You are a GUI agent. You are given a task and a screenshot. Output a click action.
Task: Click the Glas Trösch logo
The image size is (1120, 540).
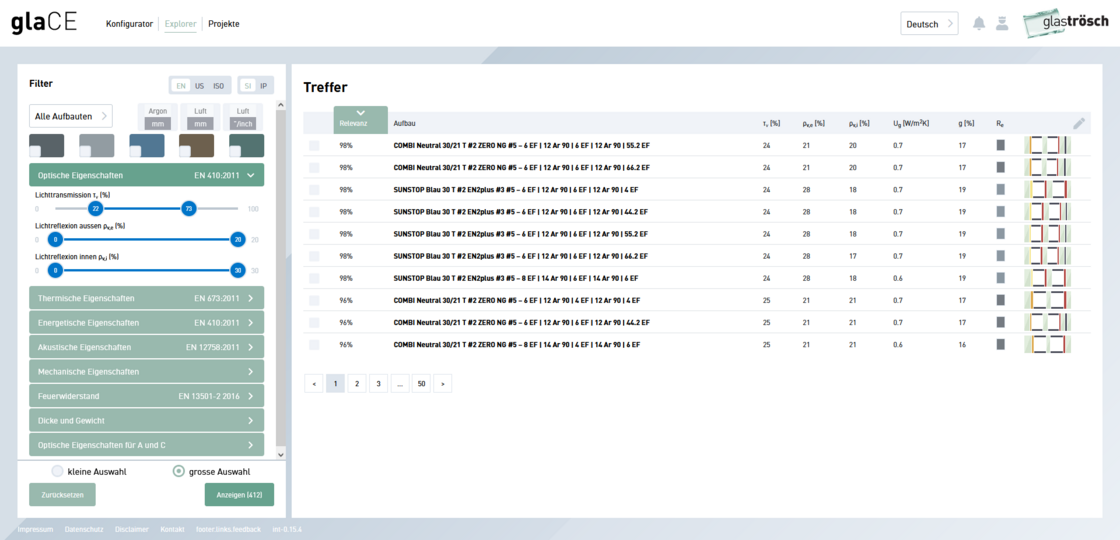(x=1066, y=24)
